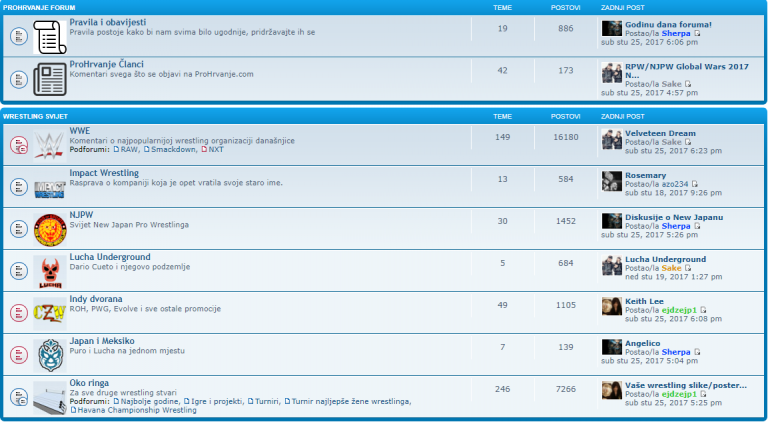
Task: Open the Japan i Meksiko forum
Action: pos(102,341)
